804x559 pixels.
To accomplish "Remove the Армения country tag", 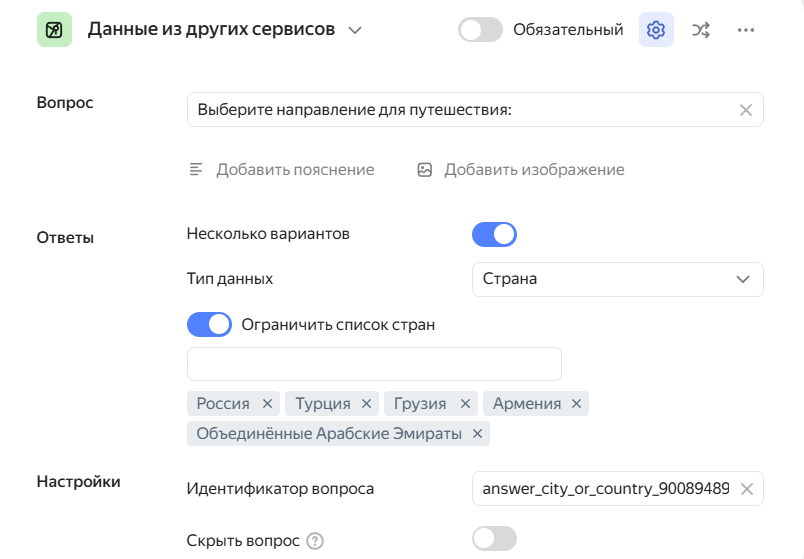I will (x=576, y=404).
